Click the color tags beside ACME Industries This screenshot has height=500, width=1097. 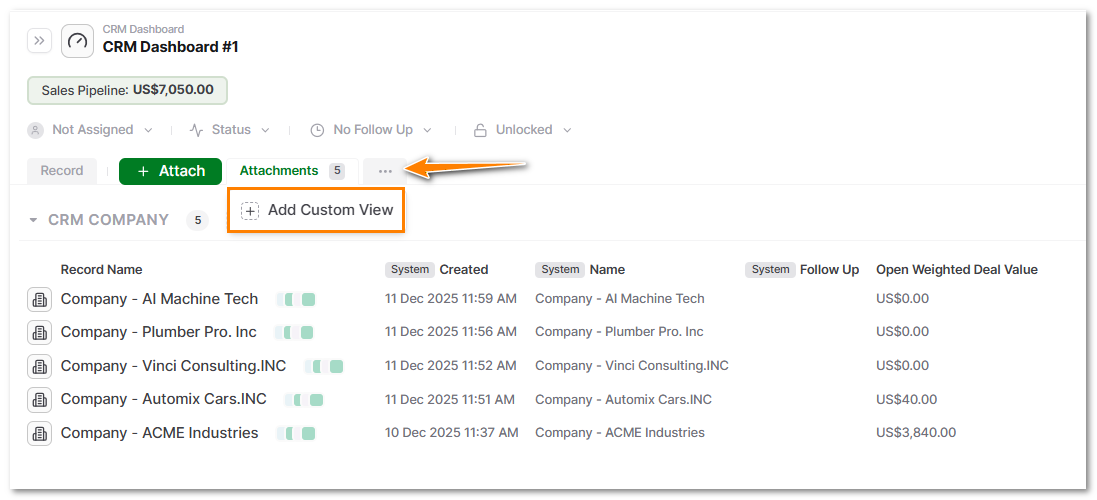tap(296, 434)
